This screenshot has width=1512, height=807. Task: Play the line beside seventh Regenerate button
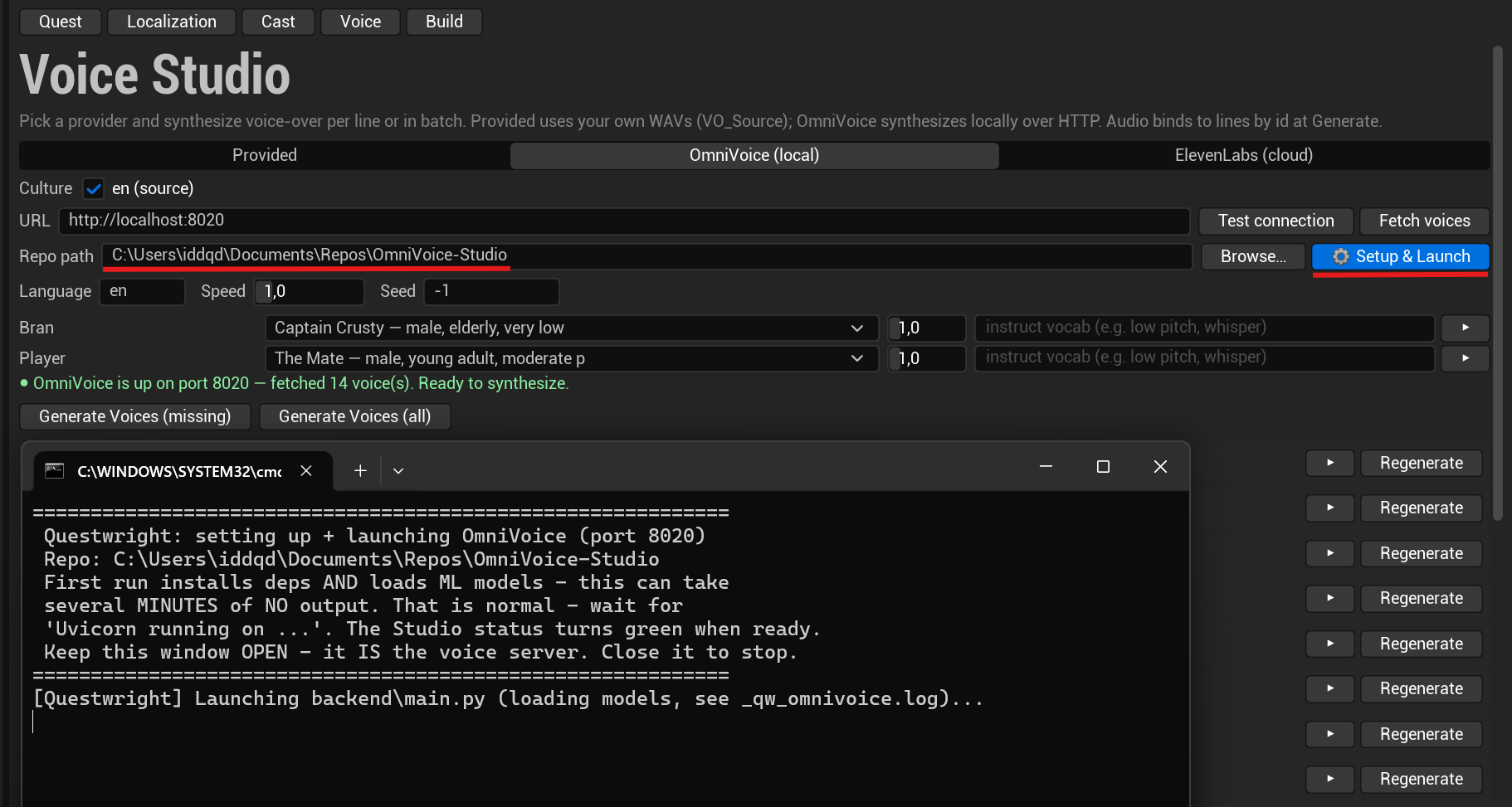pyautogui.click(x=1330, y=734)
